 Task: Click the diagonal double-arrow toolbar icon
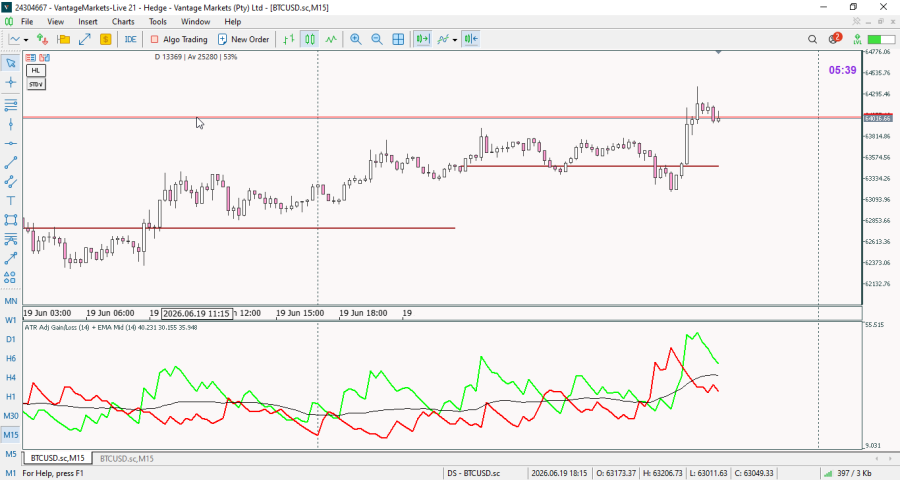[84, 39]
